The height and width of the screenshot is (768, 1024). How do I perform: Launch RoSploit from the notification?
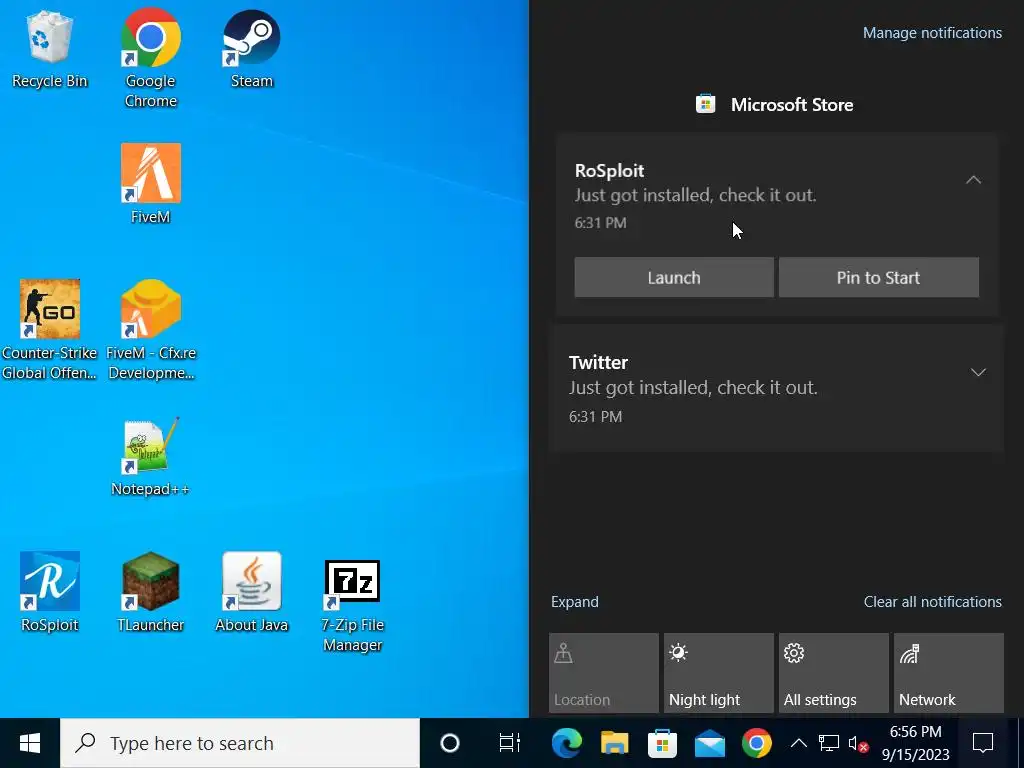[674, 278]
